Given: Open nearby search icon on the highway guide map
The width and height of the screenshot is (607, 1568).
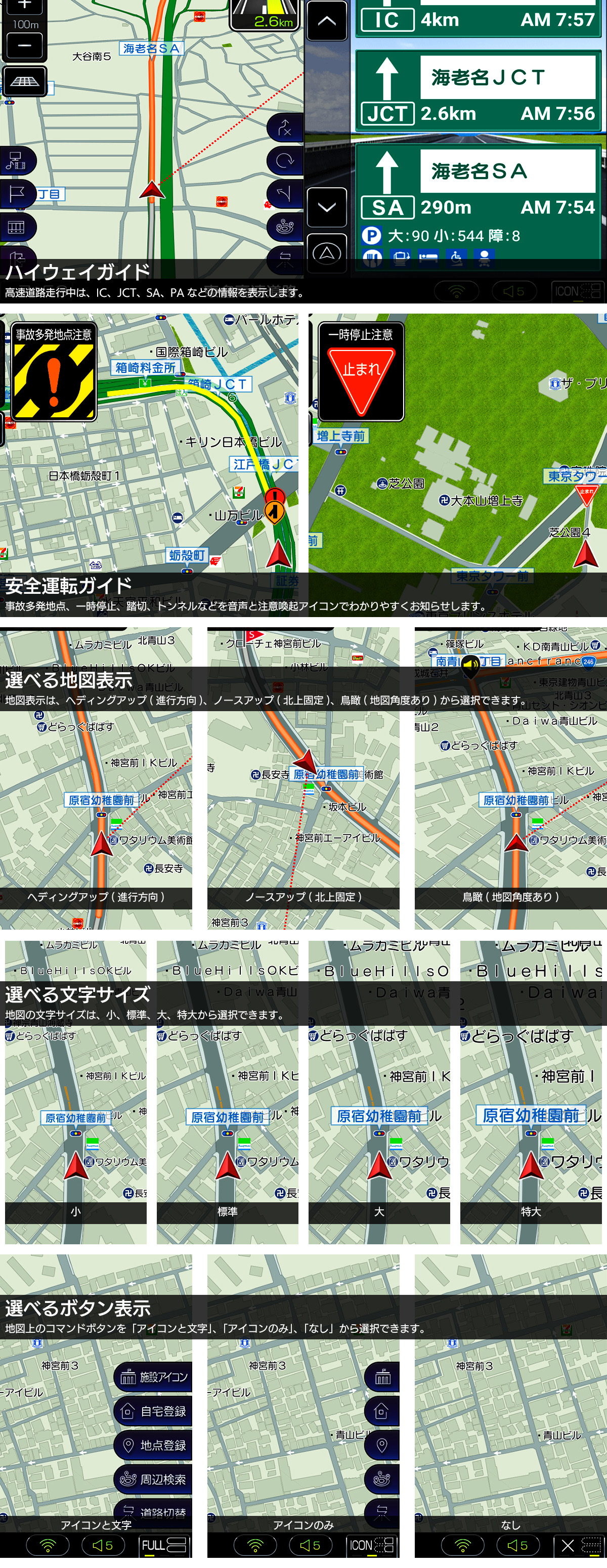Looking at the screenshot, I should (285, 227).
